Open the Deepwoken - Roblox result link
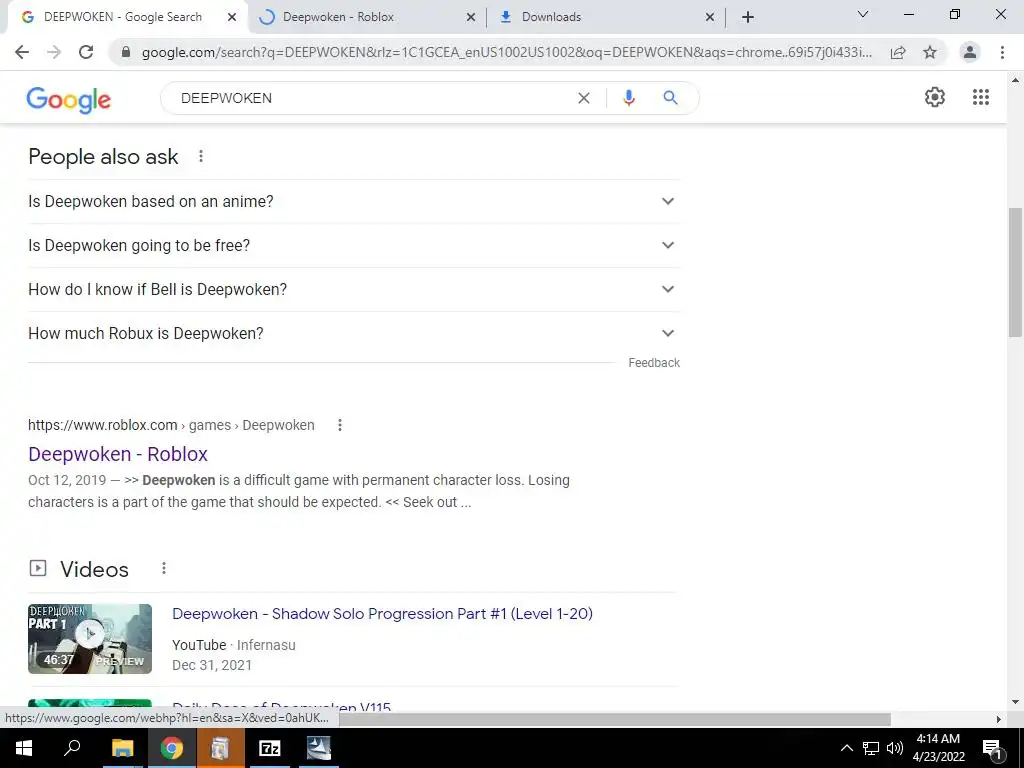This screenshot has height=768, width=1024. [118, 454]
